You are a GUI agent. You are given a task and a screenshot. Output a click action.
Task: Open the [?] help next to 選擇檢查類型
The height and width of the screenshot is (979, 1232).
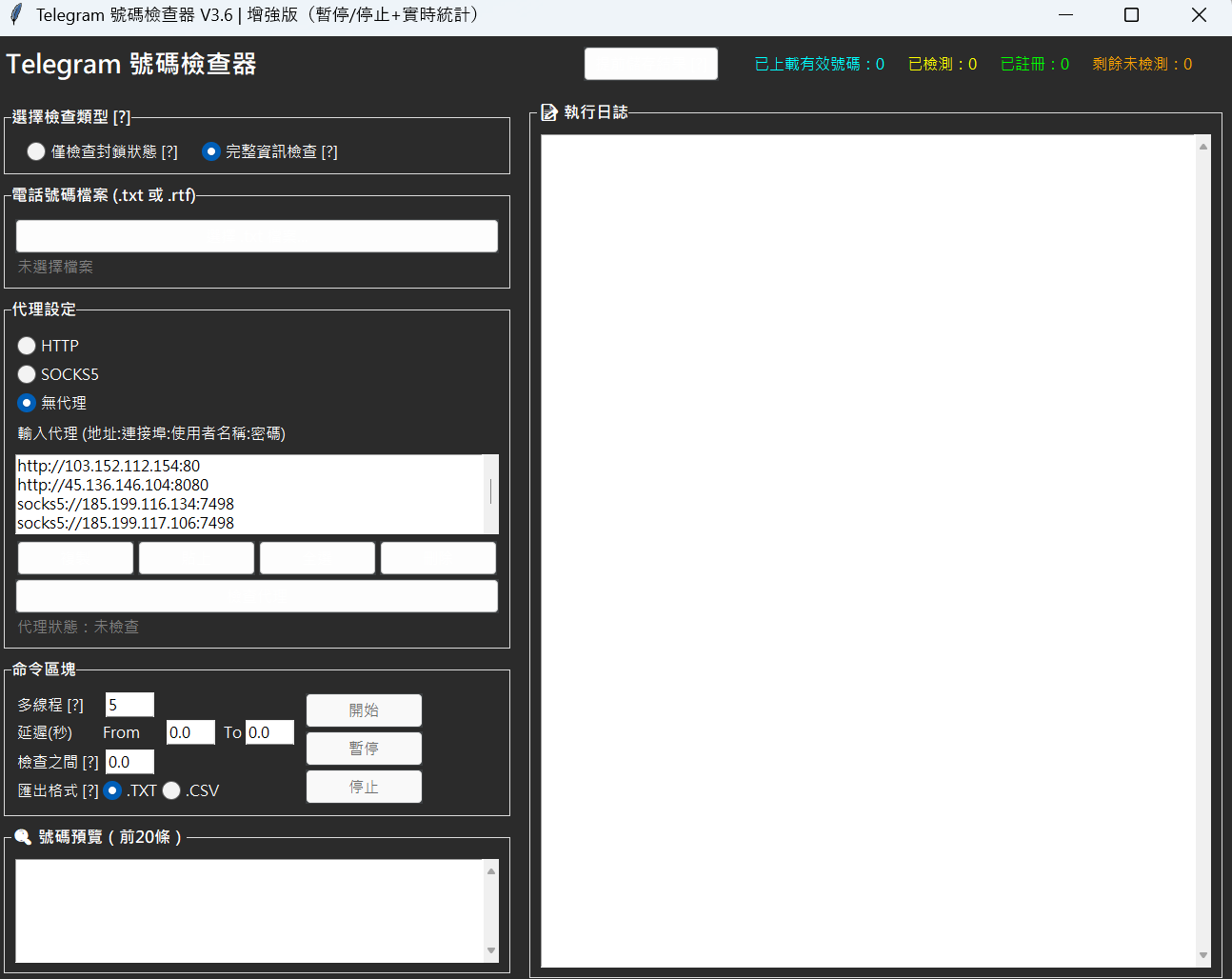click(x=122, y=117)
